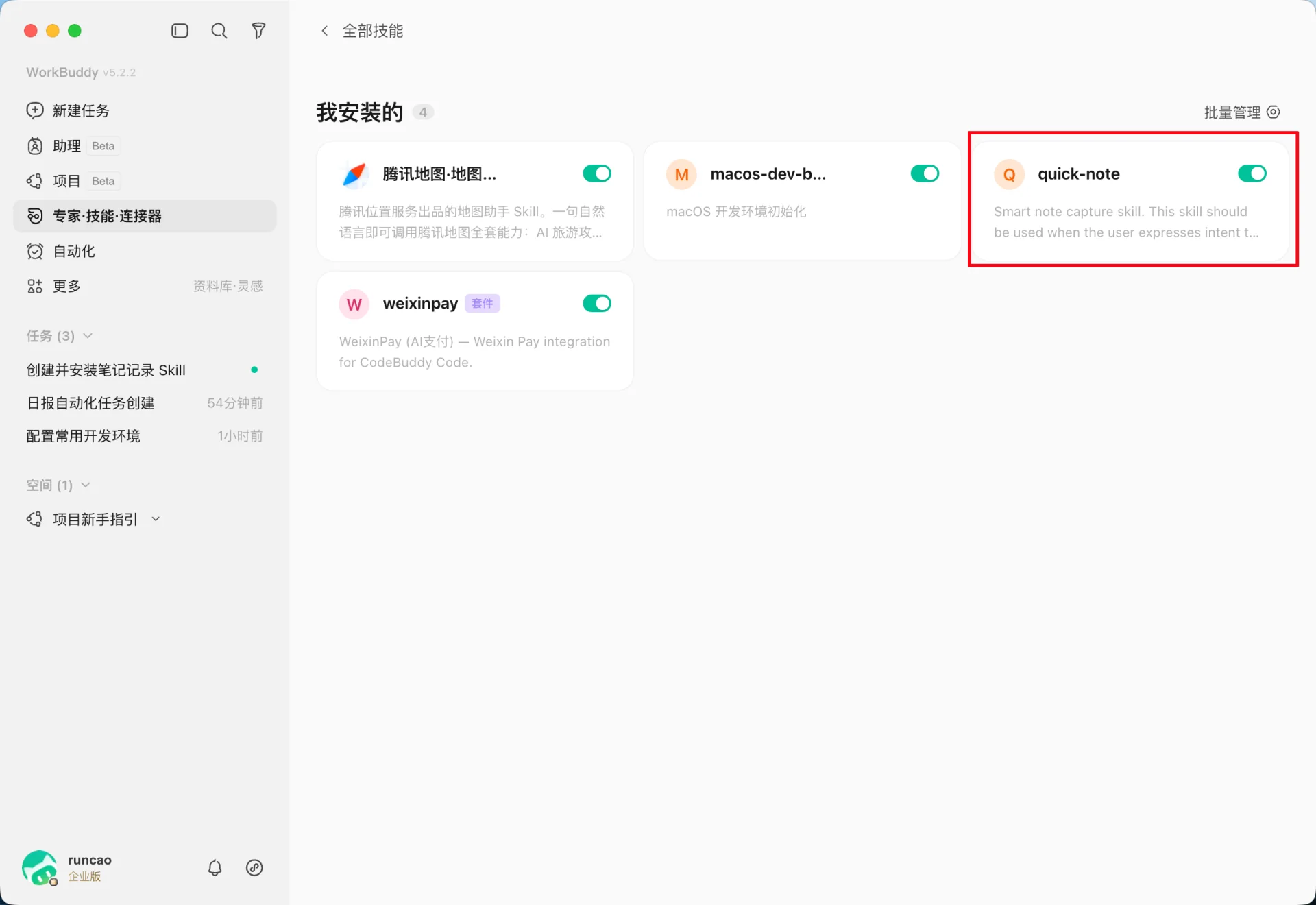Click macOS 开发环境初始化 description
Screen dimensions: 1316x905
pyautogui.click(x=736, y=212)
